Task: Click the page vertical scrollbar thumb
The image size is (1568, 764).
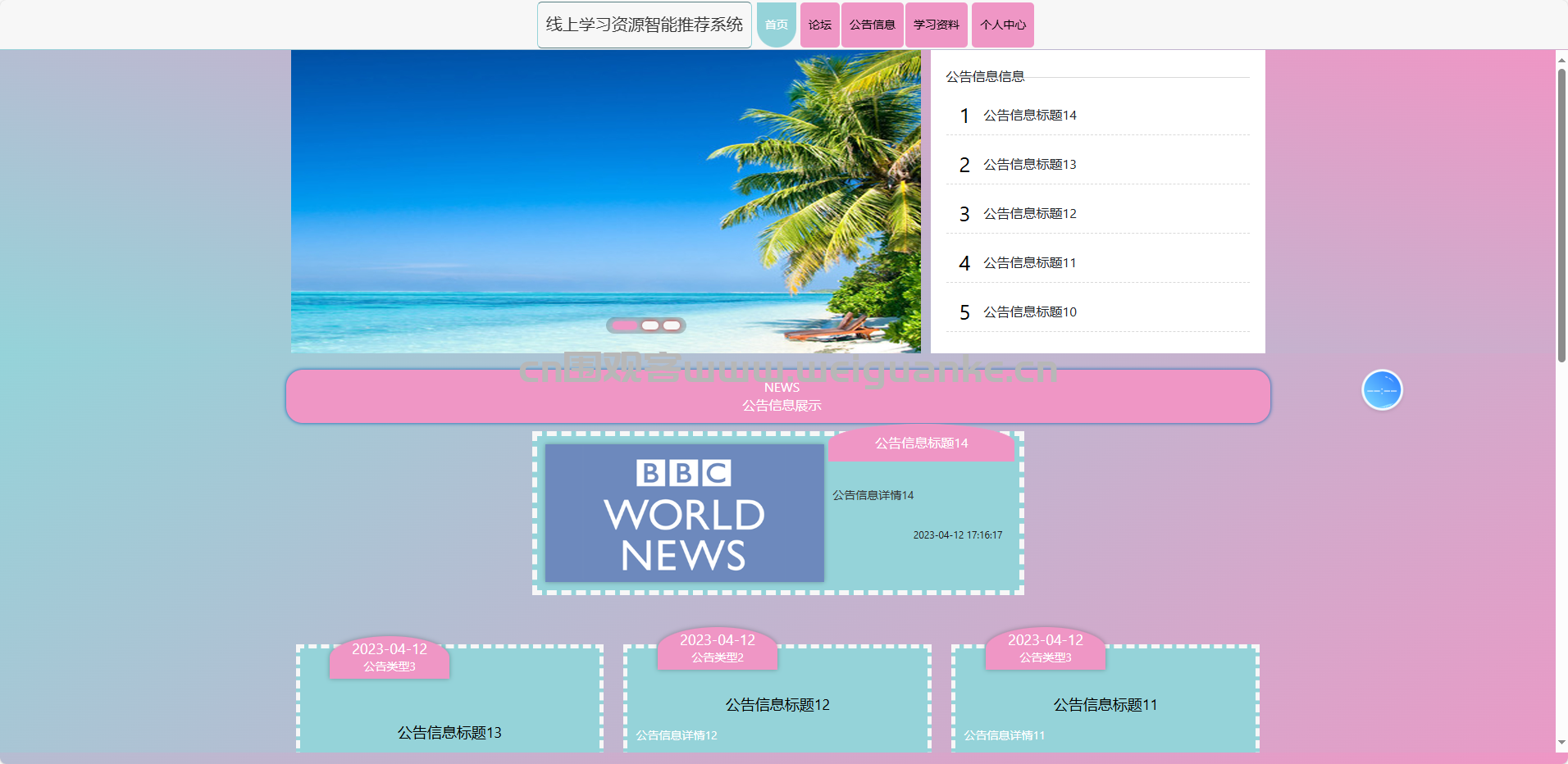Action: pos(1561,213)
